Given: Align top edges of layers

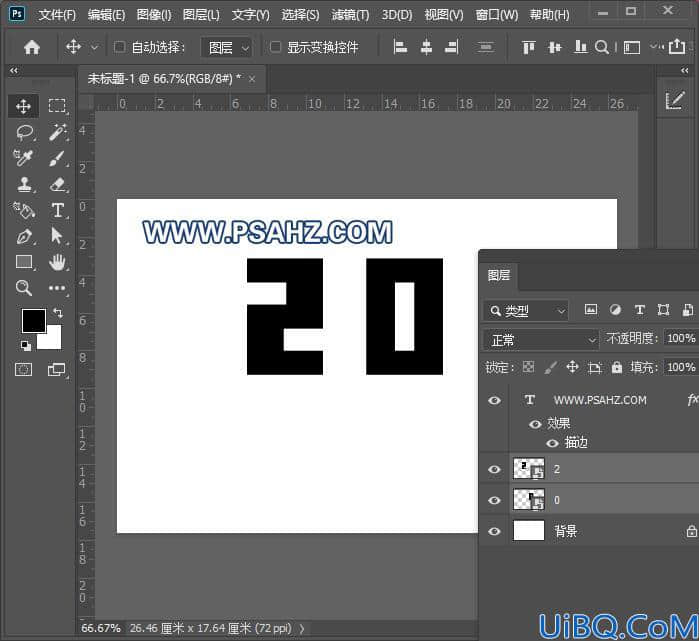Looking at the screenshot, I should (529, 47).
